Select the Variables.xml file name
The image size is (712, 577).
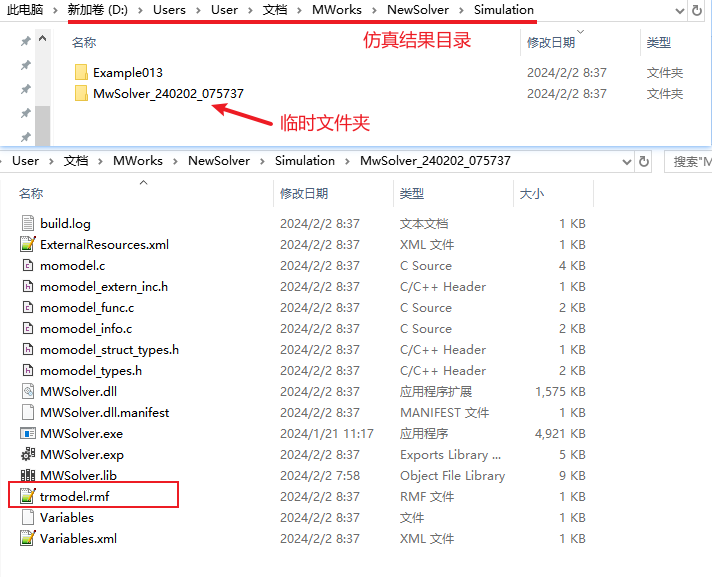(78, 539)
